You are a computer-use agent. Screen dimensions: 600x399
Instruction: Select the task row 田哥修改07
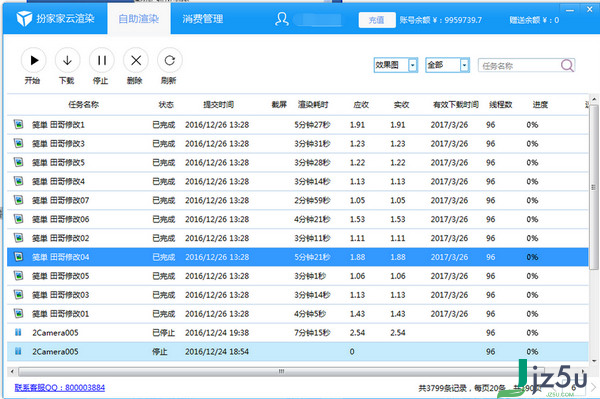[297, 200]
